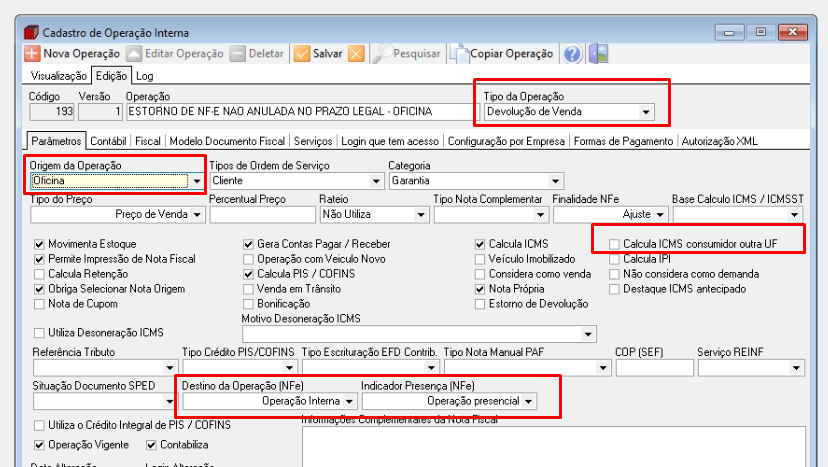Click the exit door icon in toolbar
Screen dimensions: 828x467
tap(598, 53)
